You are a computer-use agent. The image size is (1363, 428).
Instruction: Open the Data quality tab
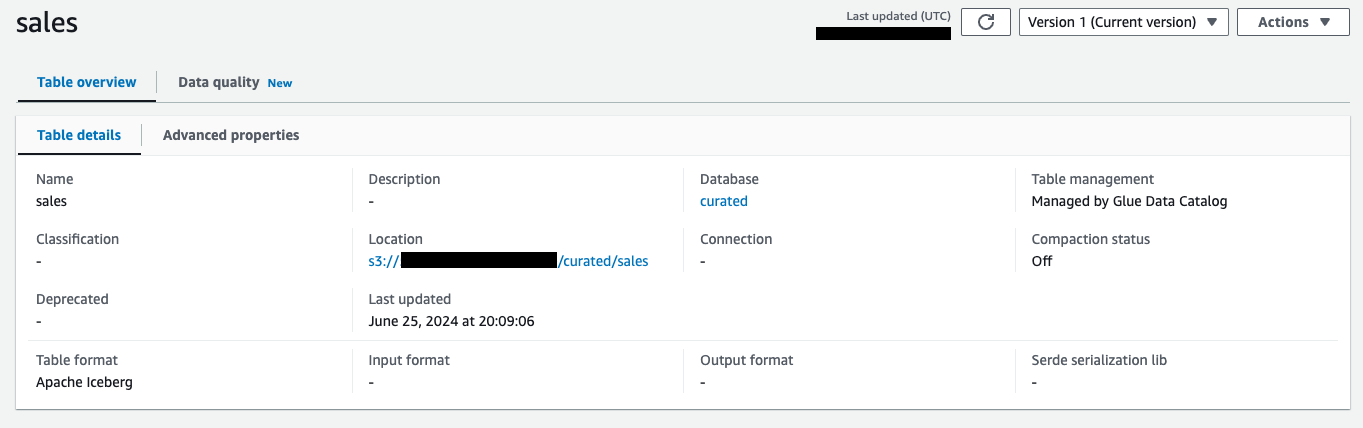(x=219, y=82)
